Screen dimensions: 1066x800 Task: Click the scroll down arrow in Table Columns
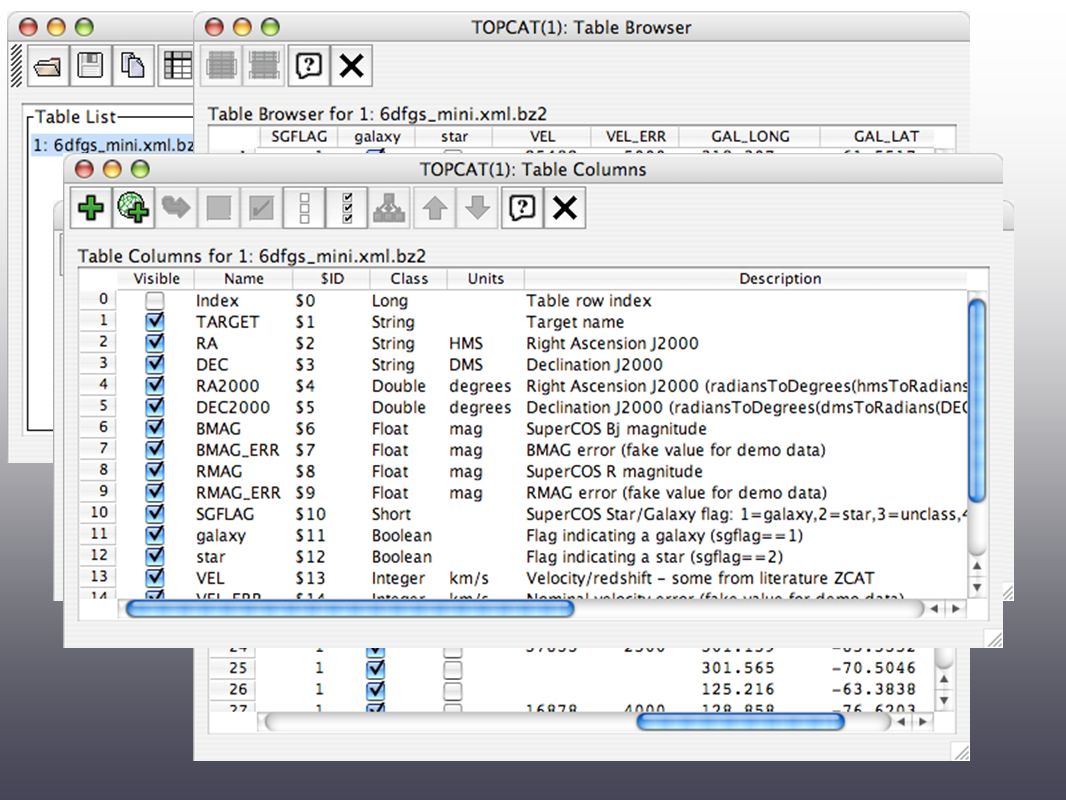976,587
